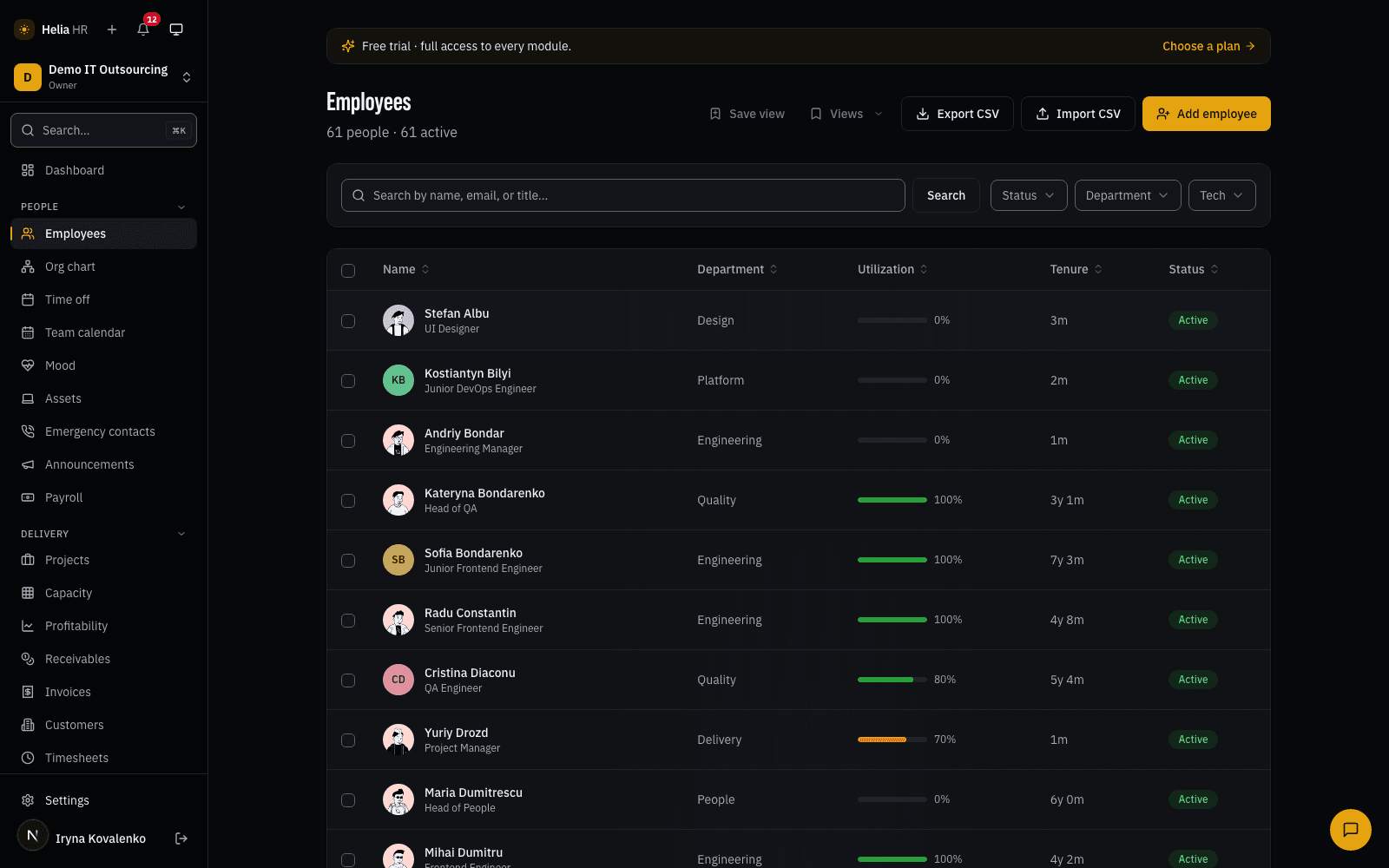
Task: Click Export CSV
Action: point(958,114)
